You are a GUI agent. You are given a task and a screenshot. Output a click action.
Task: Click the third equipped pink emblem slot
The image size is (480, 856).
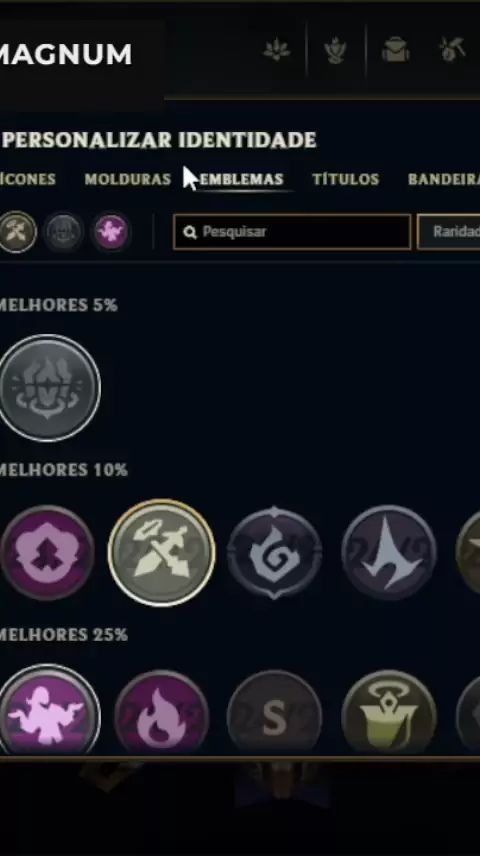click(x=111, y=232)
